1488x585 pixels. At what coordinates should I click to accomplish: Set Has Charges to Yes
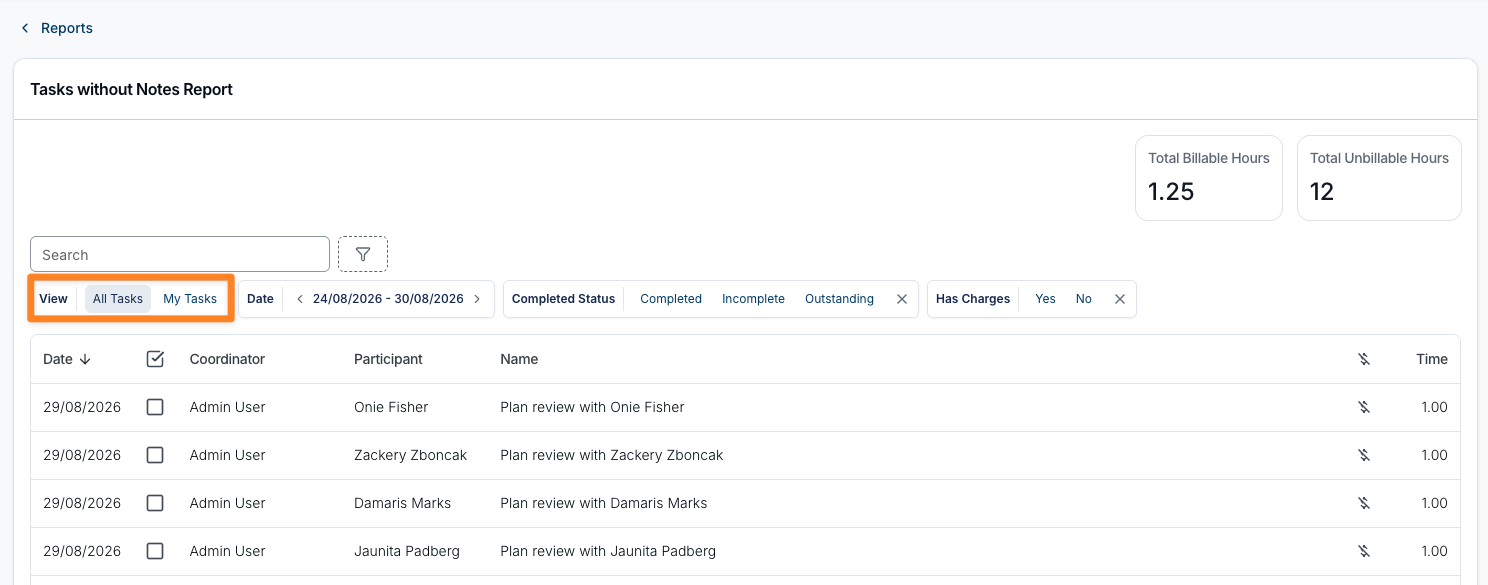(1045, 299)
